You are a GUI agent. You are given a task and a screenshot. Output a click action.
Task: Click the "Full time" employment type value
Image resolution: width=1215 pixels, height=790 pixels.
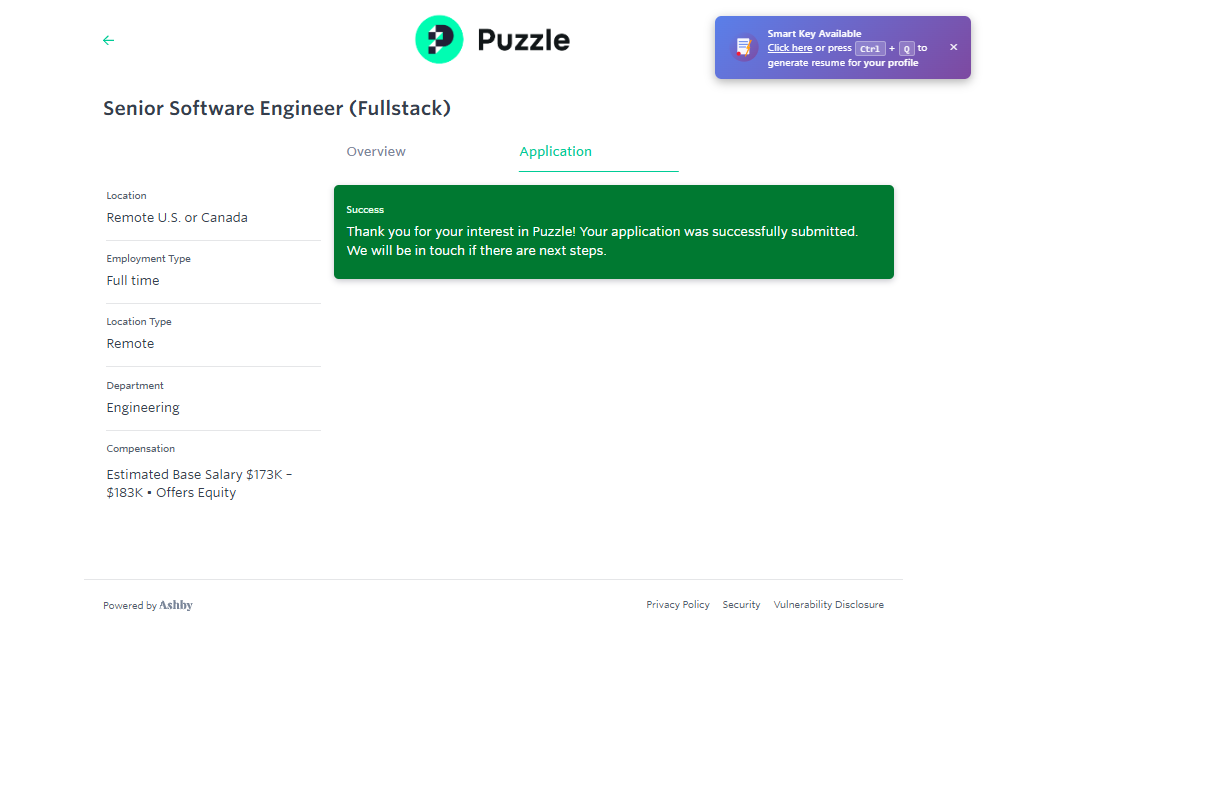point(133,281)
